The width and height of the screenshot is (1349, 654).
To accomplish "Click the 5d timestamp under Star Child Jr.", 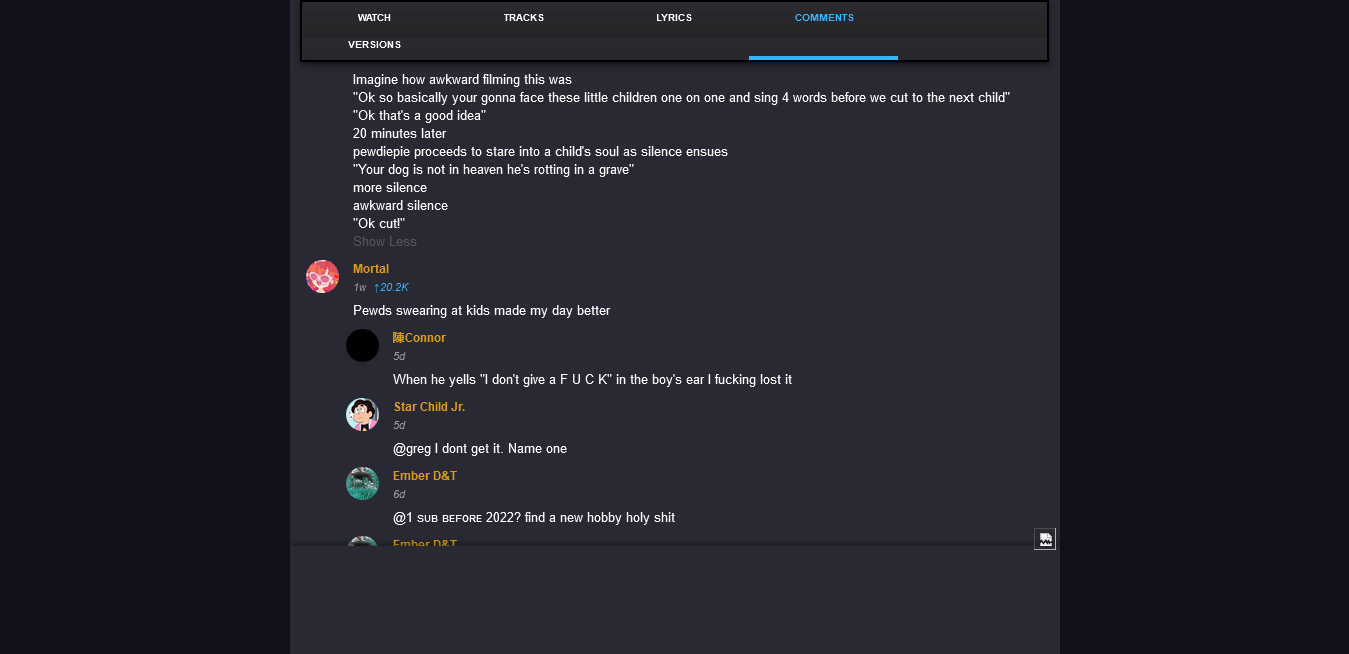I will pyautogui.click(x=399, y=426).
